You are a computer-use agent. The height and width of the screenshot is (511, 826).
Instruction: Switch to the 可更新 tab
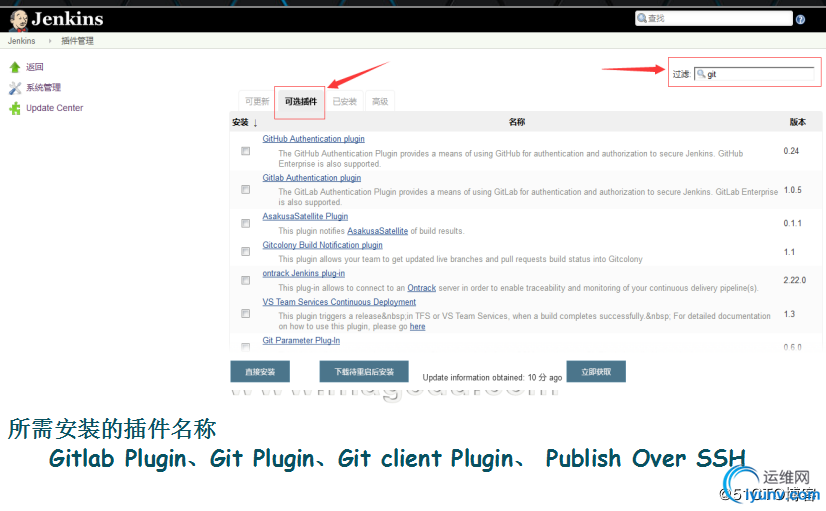(x=257, y=101)
